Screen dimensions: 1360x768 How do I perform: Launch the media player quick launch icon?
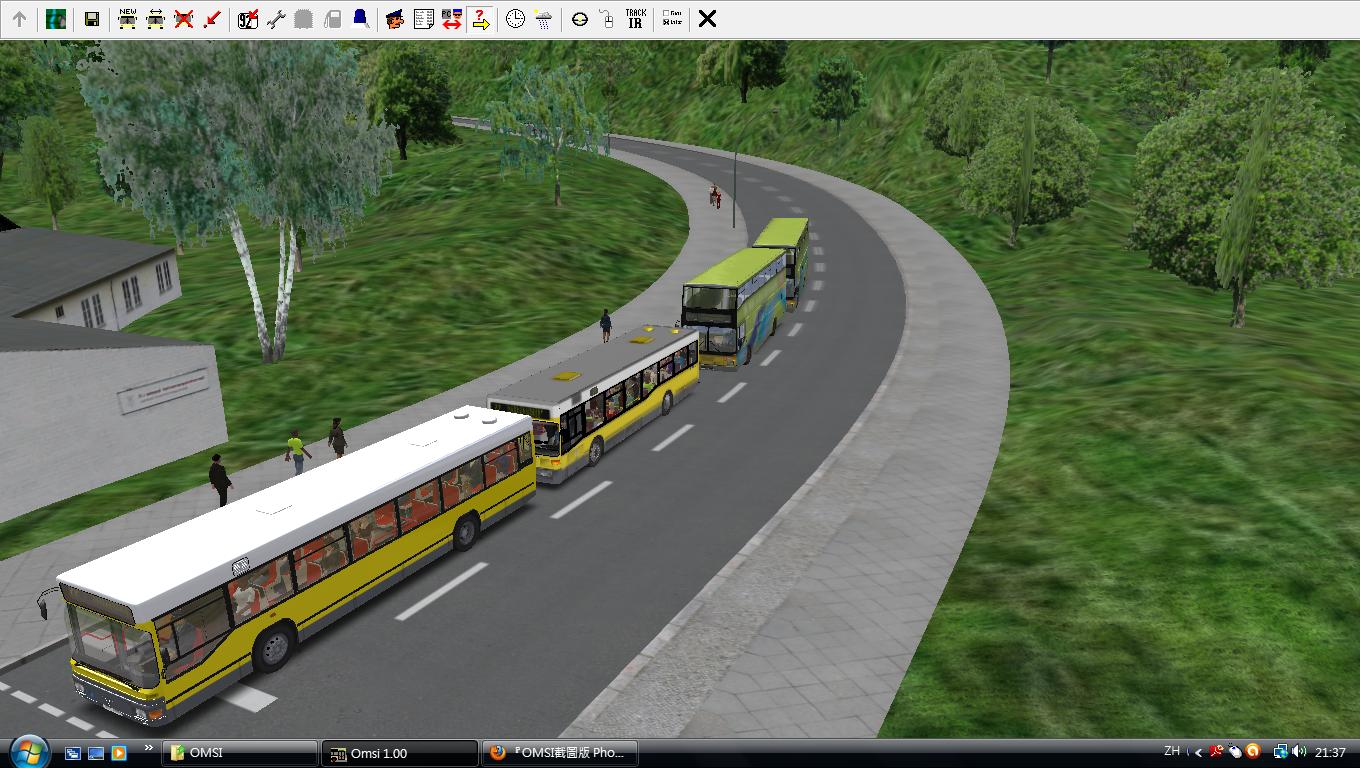click(119, 753)
